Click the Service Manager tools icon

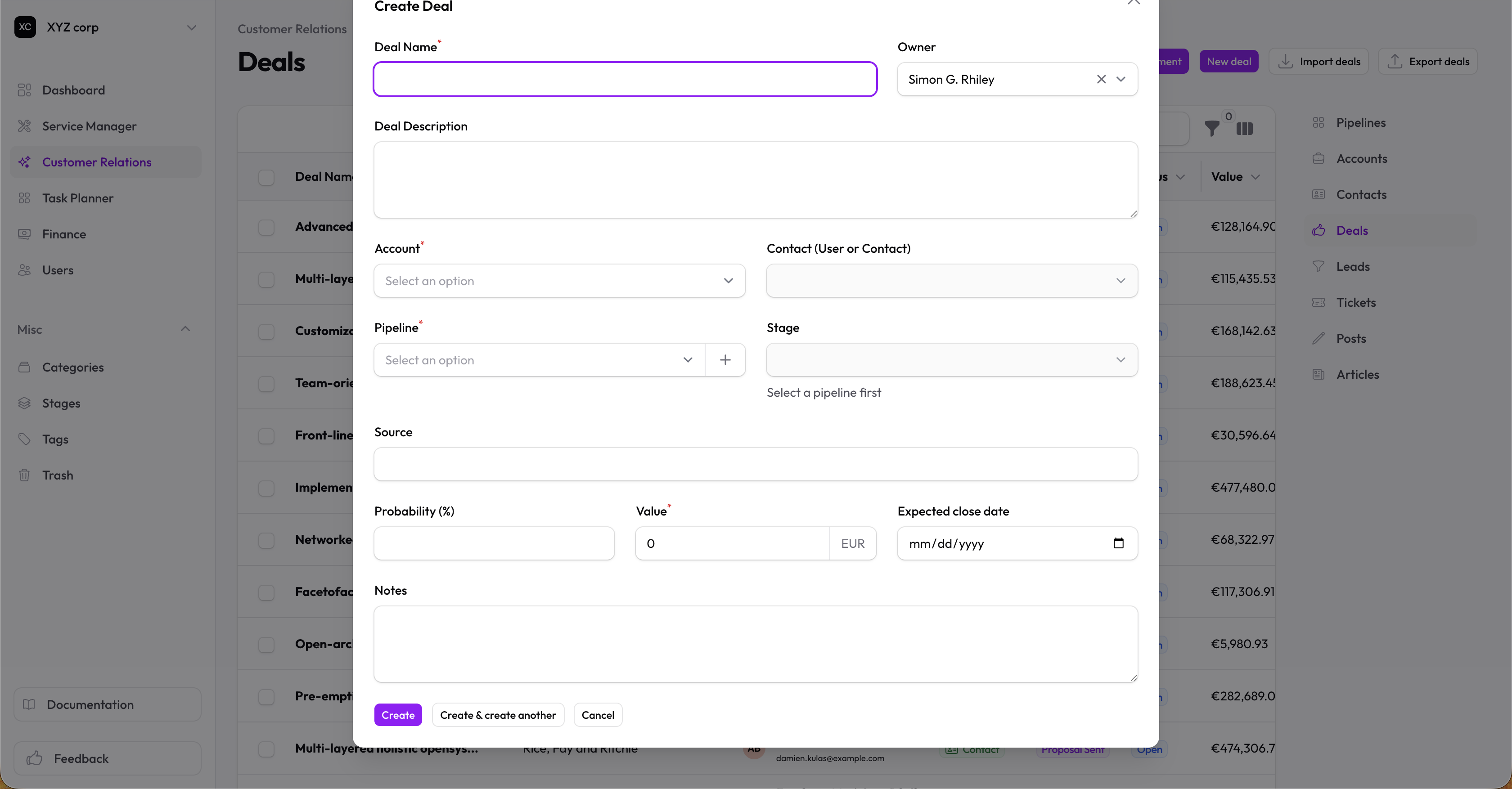point(24,126)
